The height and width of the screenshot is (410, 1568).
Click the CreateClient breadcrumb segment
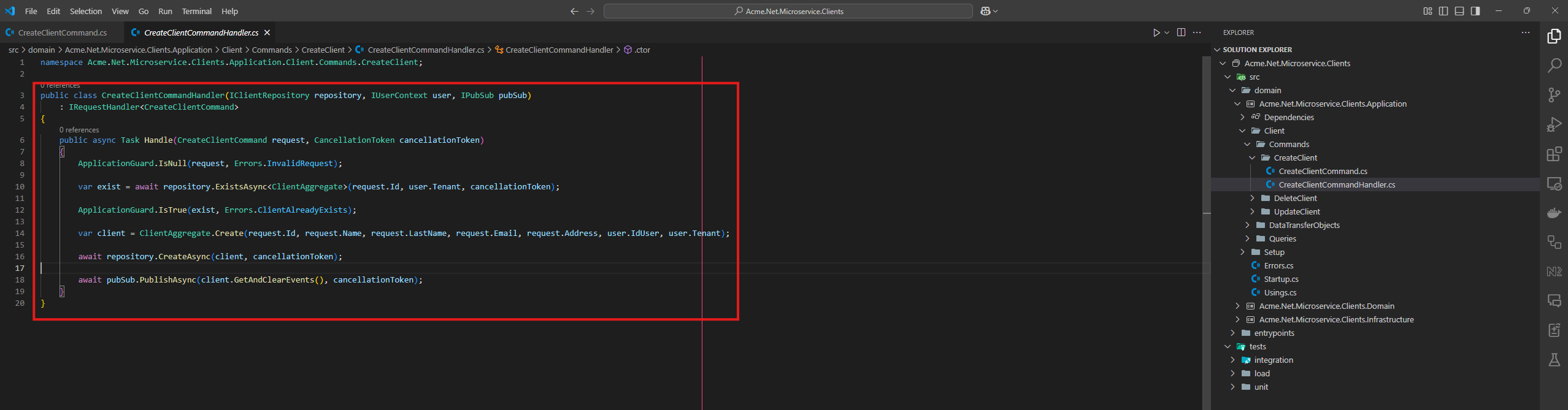point(323,50)
